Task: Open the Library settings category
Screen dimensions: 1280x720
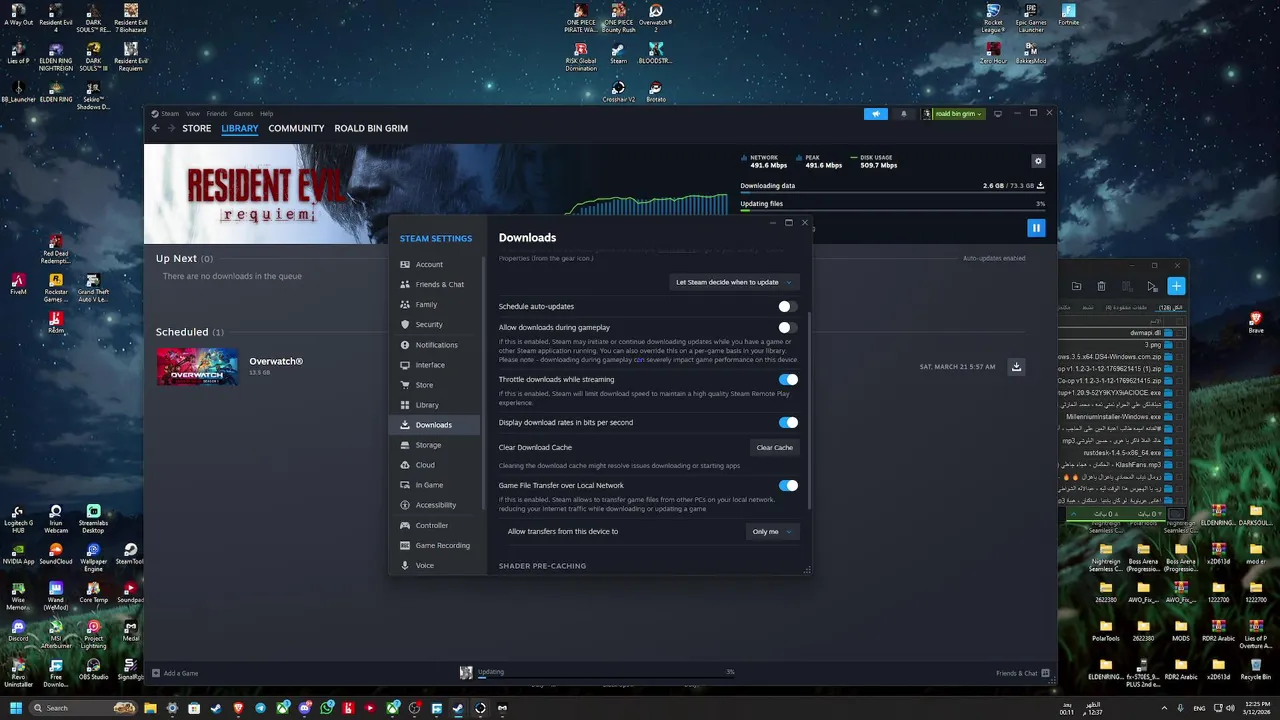Action: tap(434, 405)
